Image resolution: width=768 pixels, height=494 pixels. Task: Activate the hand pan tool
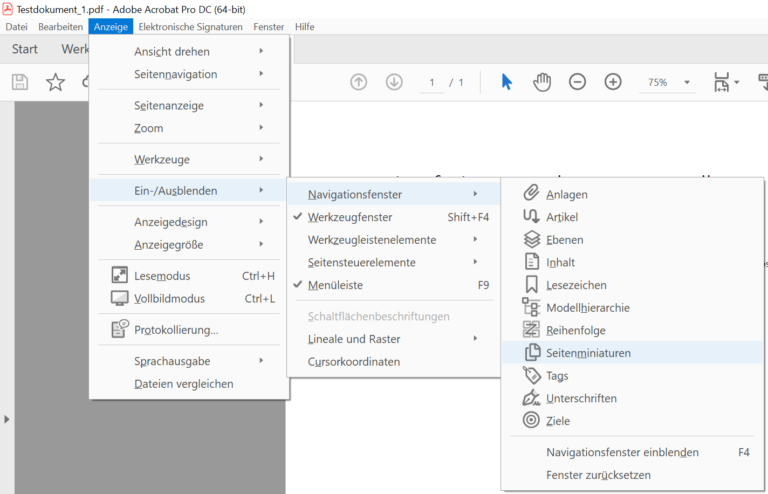point(542,82)
